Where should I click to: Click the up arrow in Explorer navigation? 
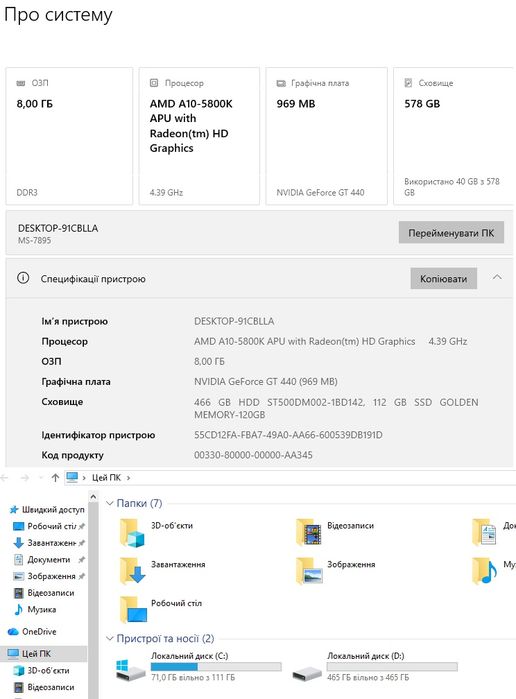pos(55,477)
